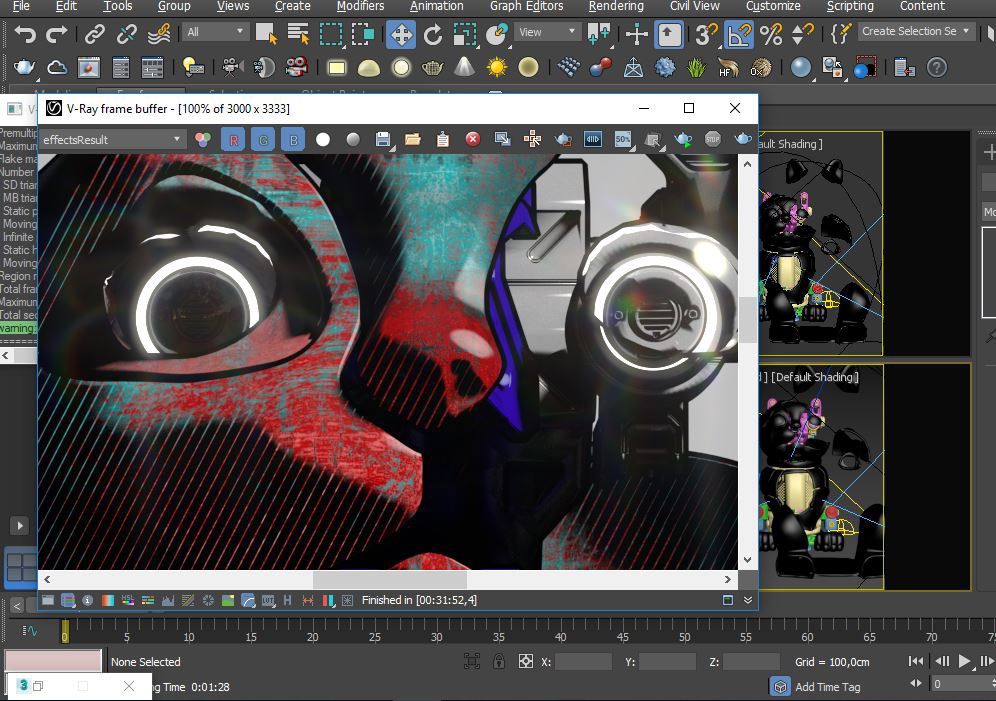Click the Undo arrow icon
This screenshot has width=996, height=701.
[25, 35]
